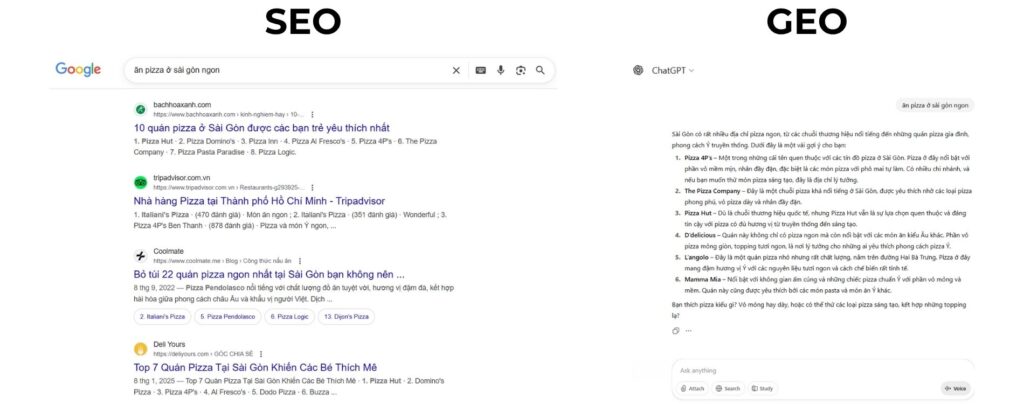Click the Google search magnifier icon
Viewport: 1024px width, 404px height.
click(x=540, y=70)
